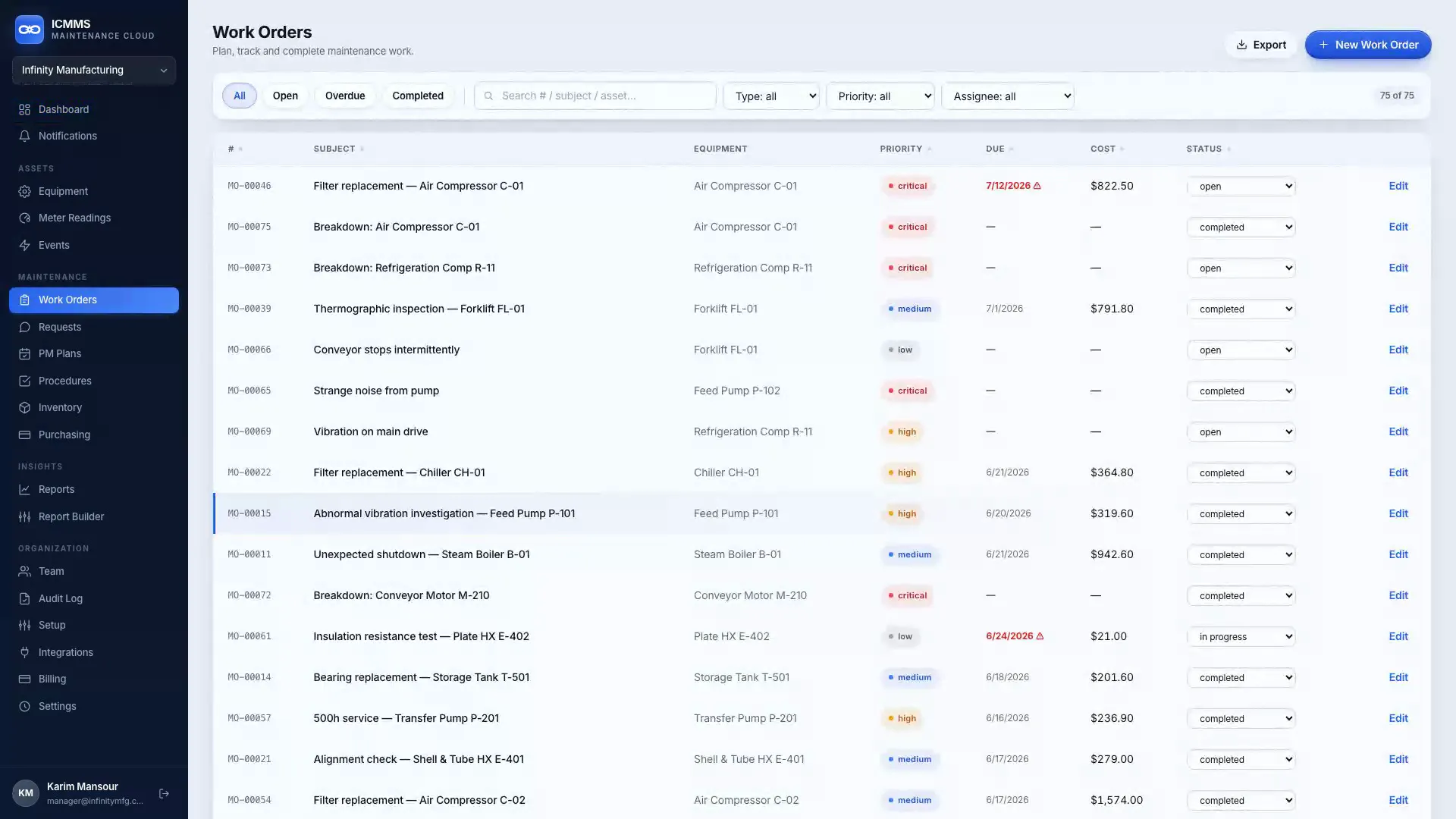Viewport: 1456px width, 819px height.
Task: Select the Completed filter tab
Action: tap(418, 96)
